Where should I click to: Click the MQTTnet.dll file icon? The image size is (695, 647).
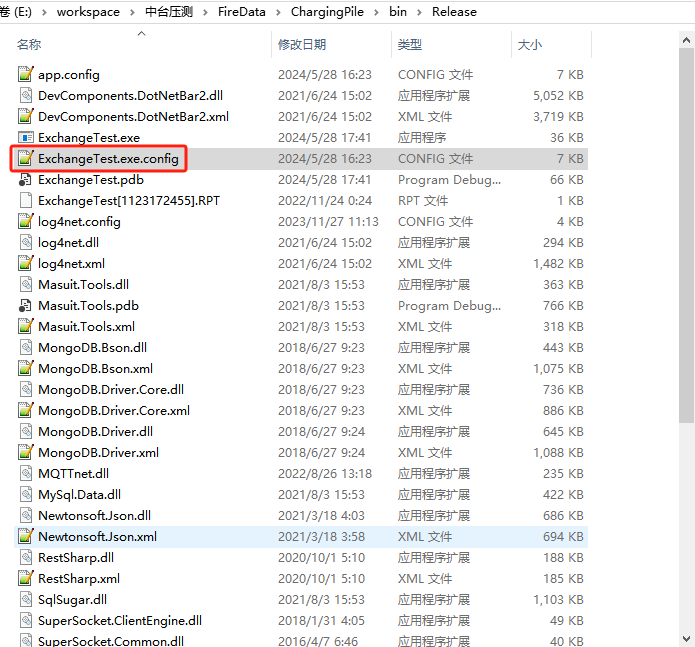coord(26,473)
